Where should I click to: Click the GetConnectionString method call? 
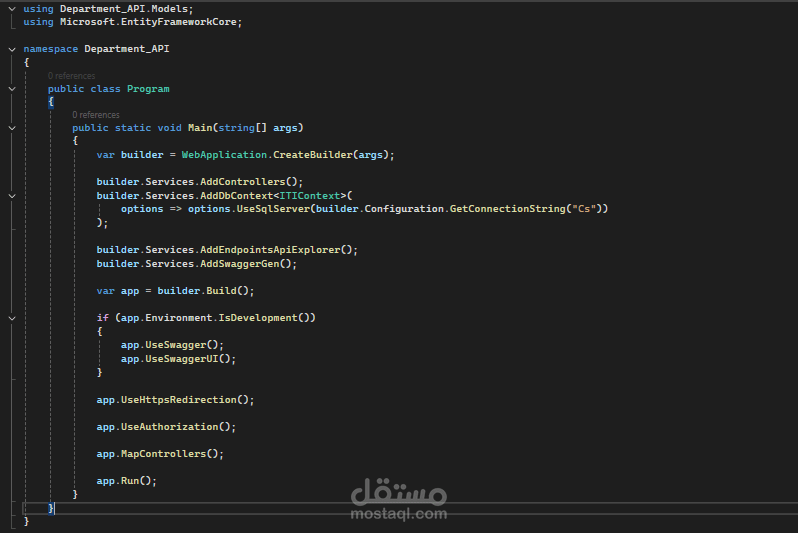pos(507,209)
